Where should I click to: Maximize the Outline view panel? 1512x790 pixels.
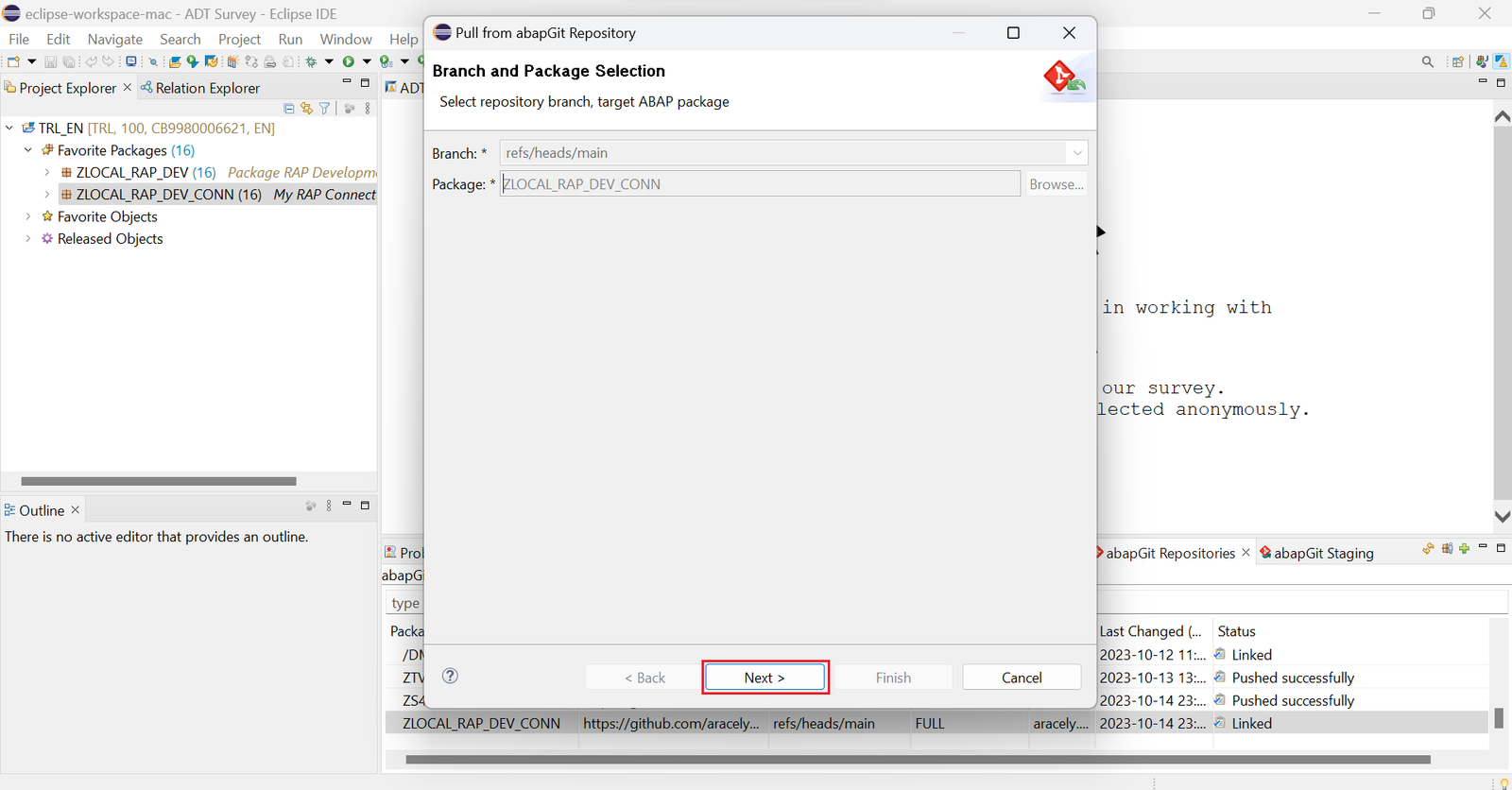(365, 506)
